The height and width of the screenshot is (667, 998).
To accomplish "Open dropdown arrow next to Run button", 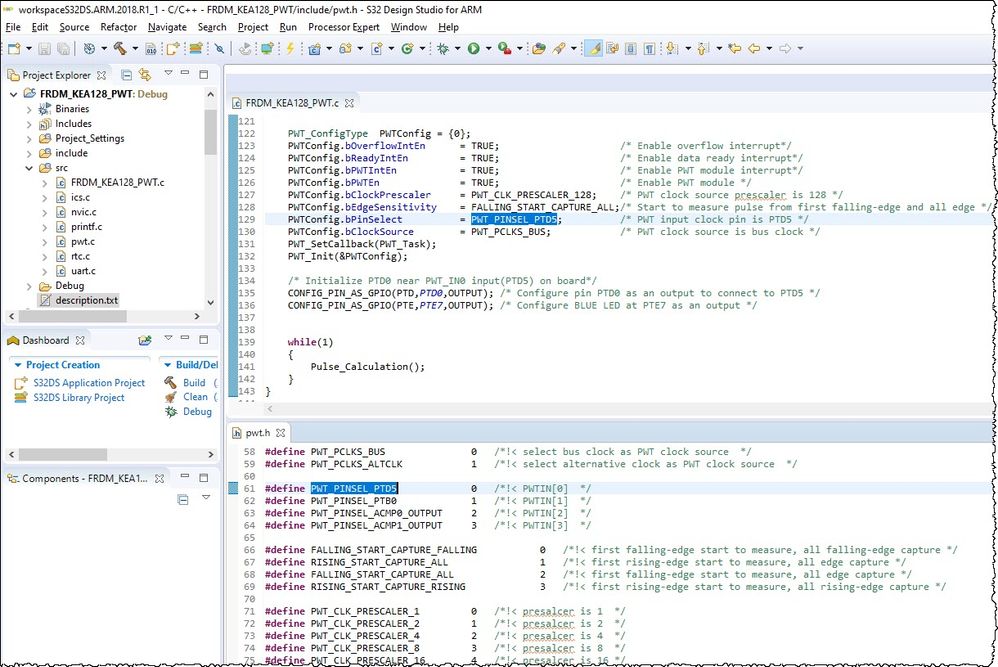I will click(x=487, y=48).
